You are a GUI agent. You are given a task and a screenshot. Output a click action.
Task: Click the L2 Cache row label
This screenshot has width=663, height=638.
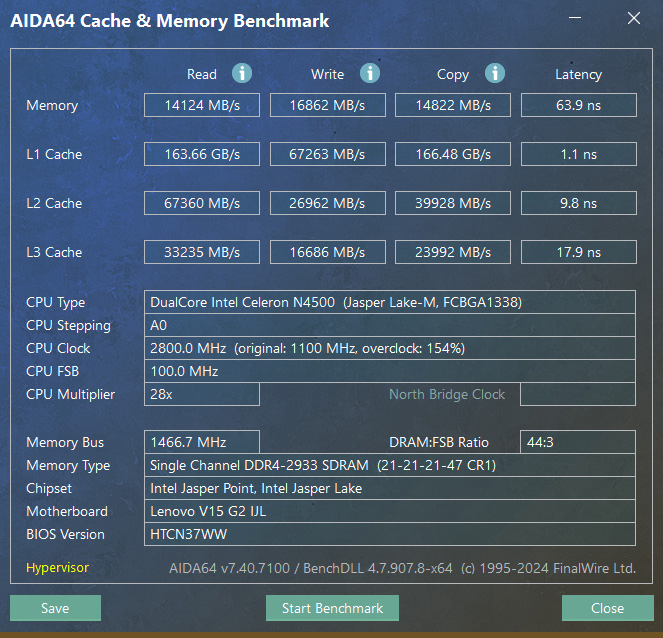coord(54,203)
